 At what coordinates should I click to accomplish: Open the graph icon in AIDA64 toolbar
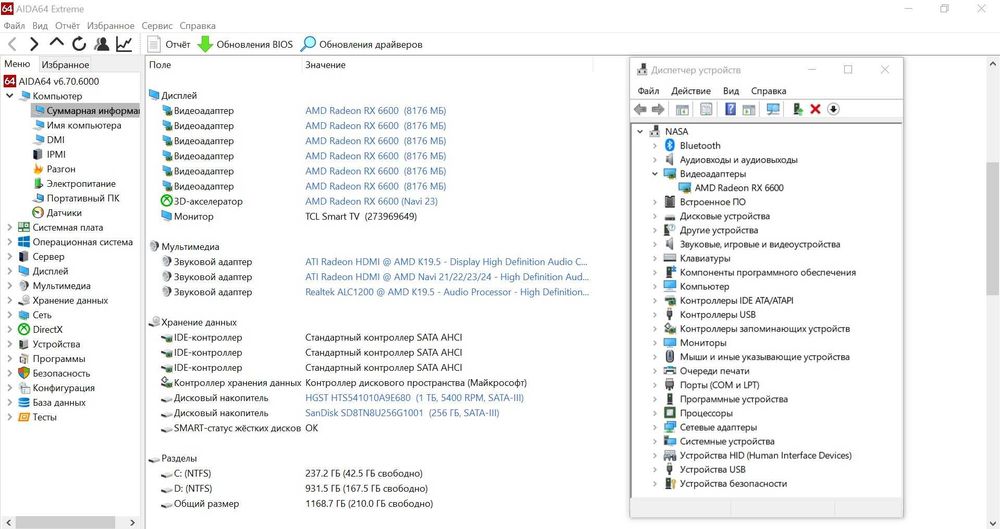(x=124, y=44)
